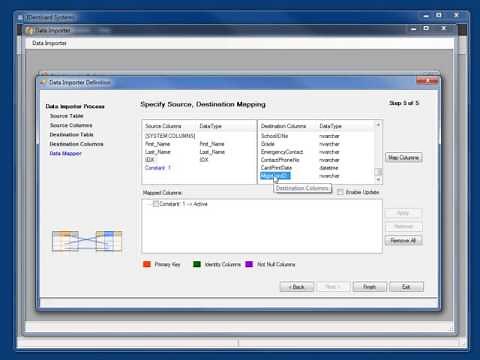Viewport: 480px width, 360px height.
Task: Select IDX in Source Columns list
Action: coord(149,160)
